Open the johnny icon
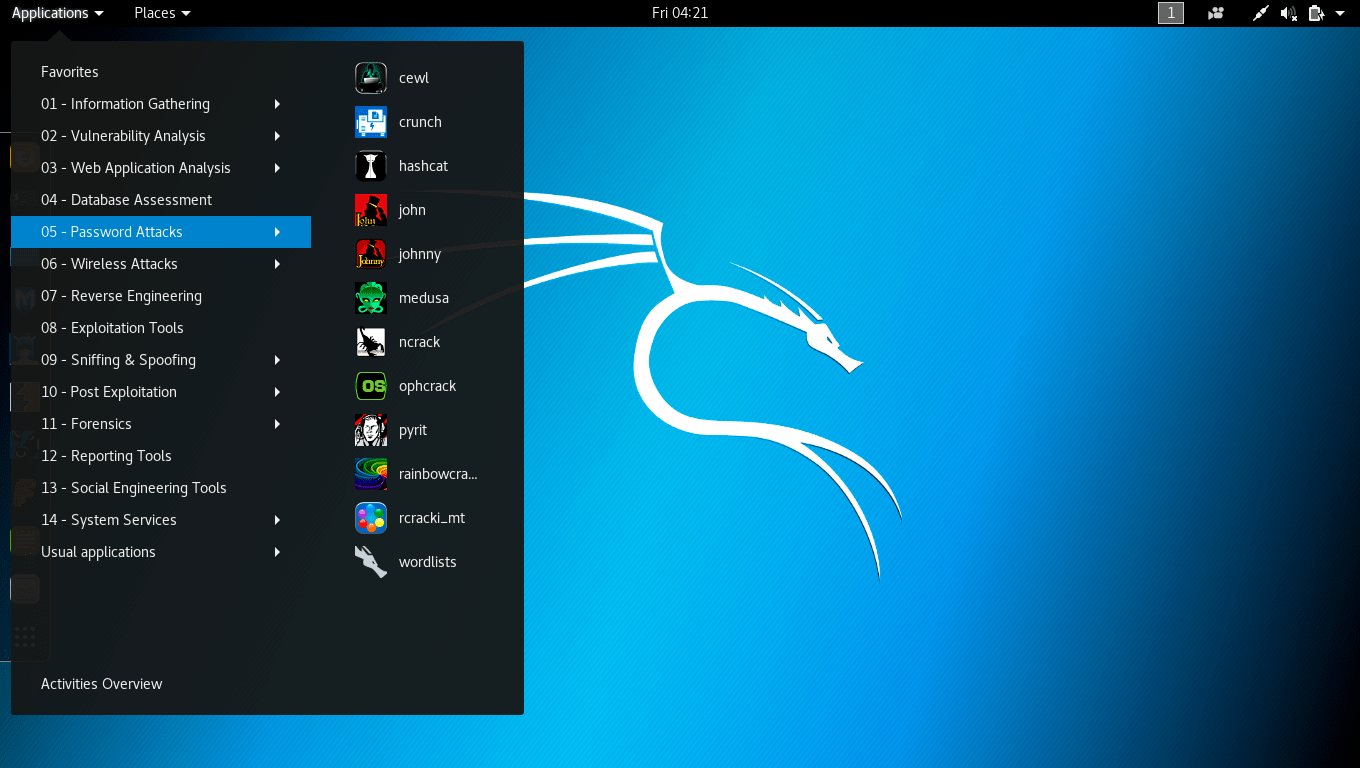The width and height of the screenshot is (1360, 768). [371, 254]
